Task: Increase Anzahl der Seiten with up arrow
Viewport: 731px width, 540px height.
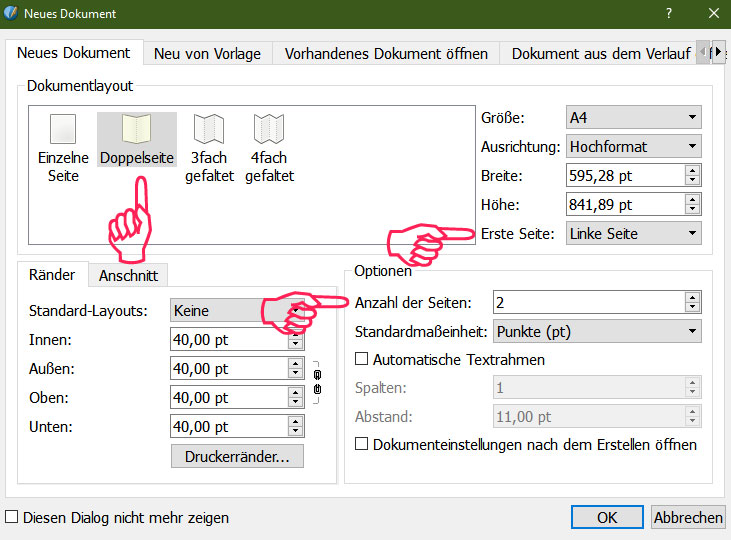Action: tap(692, 297)
